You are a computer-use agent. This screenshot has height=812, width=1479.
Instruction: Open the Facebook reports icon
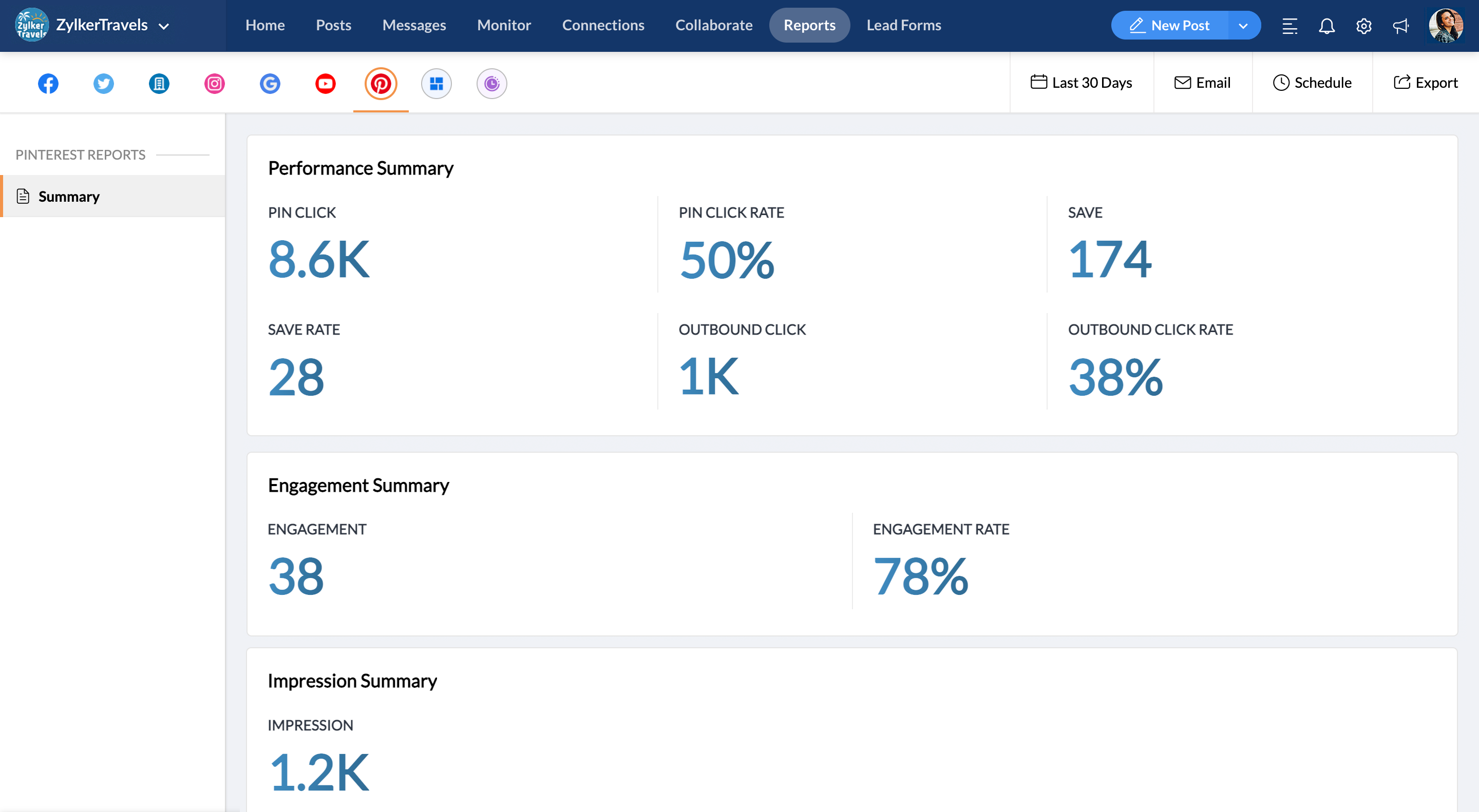click(x=48, y=84)
